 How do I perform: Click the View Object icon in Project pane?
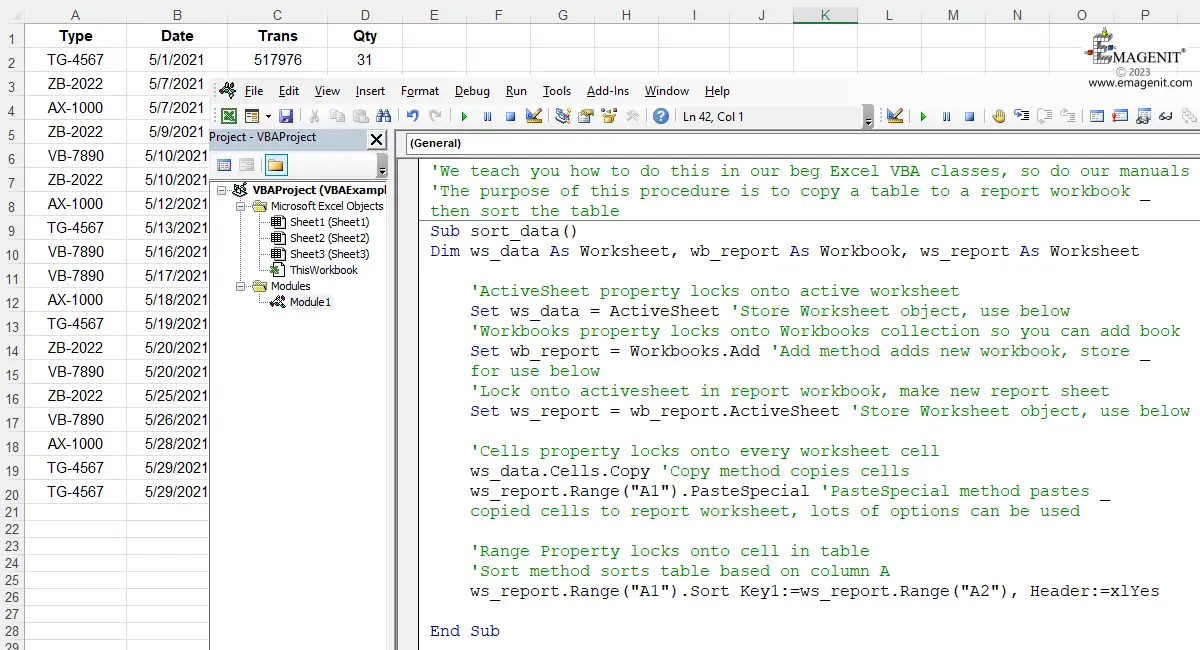246,165
